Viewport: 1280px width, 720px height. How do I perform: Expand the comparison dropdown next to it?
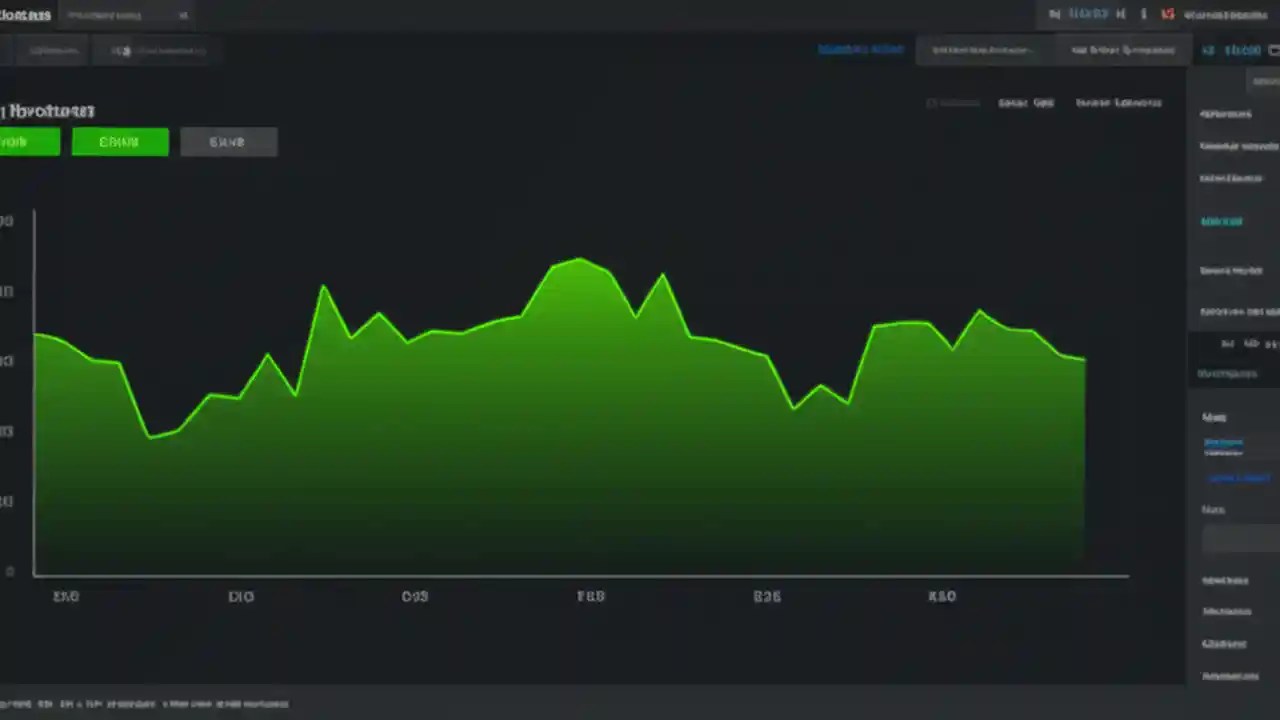pyautogui.click(x=1122, y=50)
